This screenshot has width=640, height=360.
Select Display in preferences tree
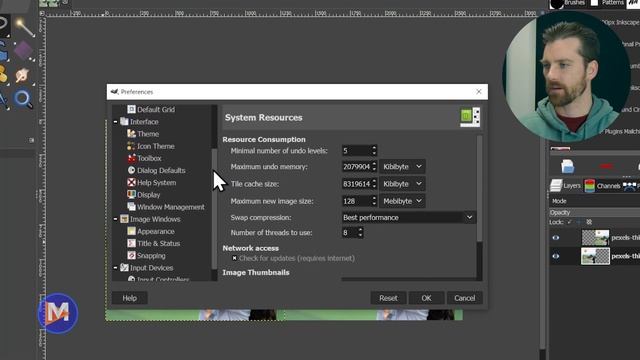149,195
